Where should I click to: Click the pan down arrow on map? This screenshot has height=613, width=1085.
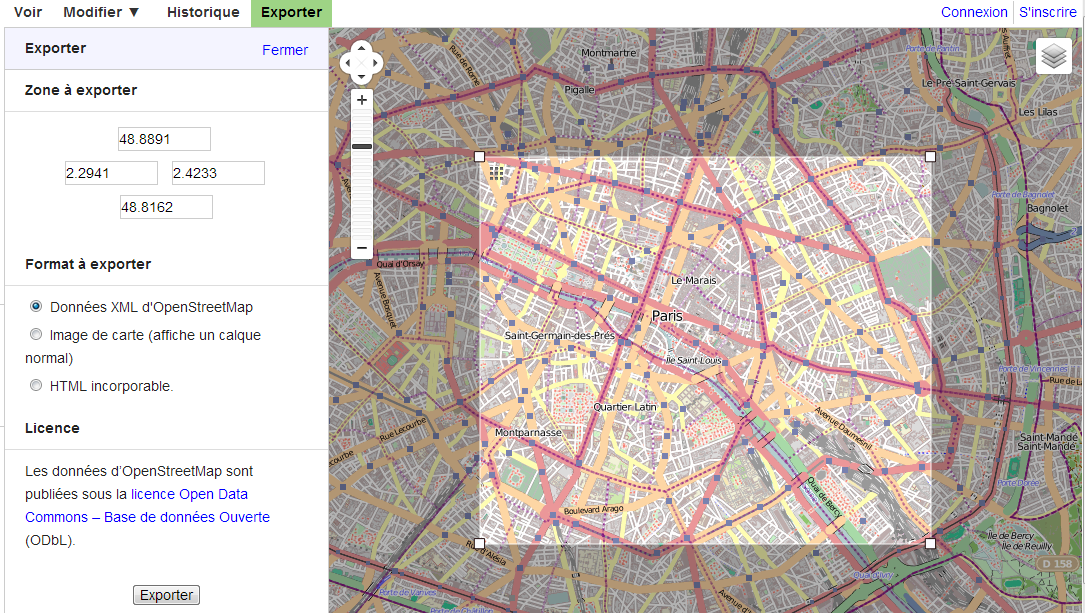(x=361, y=77)
